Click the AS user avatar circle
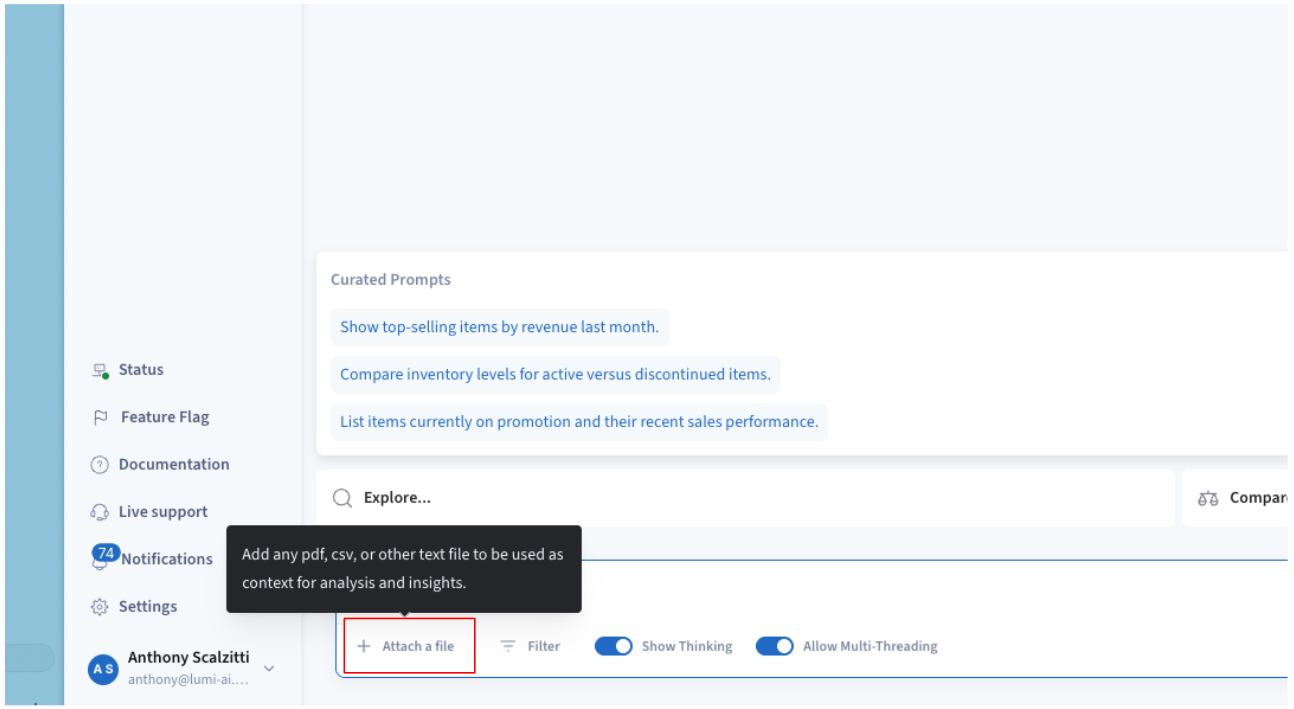This screenshot has width=1294, height=709. click(103, 669)
